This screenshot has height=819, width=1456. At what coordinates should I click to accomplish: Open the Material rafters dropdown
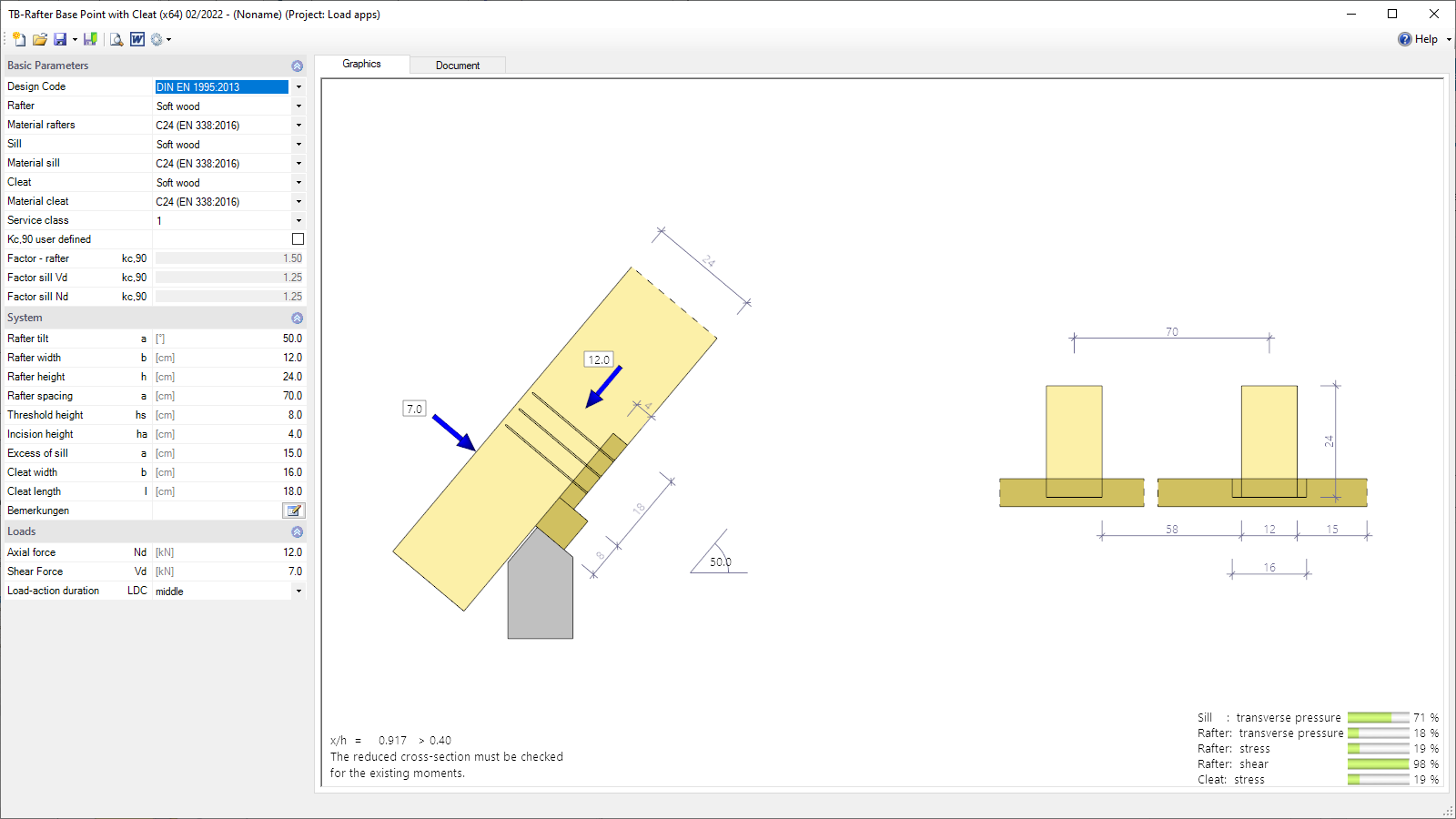point(298,126)
